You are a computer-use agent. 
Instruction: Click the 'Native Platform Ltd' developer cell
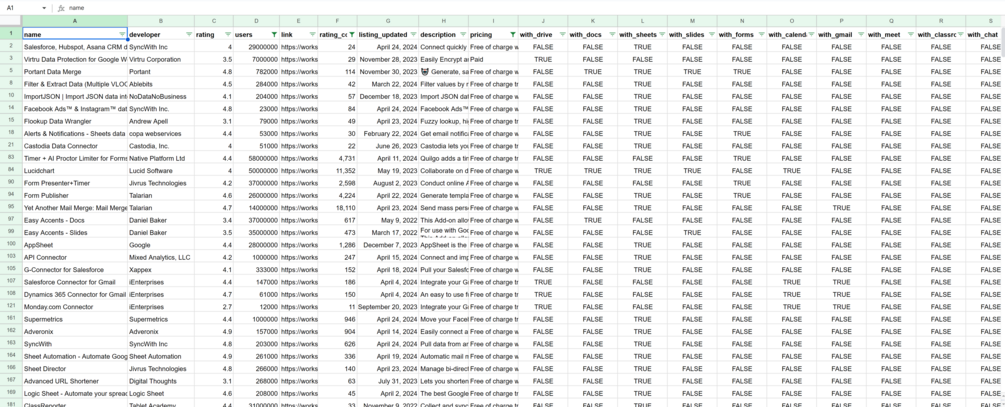(161, 158)
